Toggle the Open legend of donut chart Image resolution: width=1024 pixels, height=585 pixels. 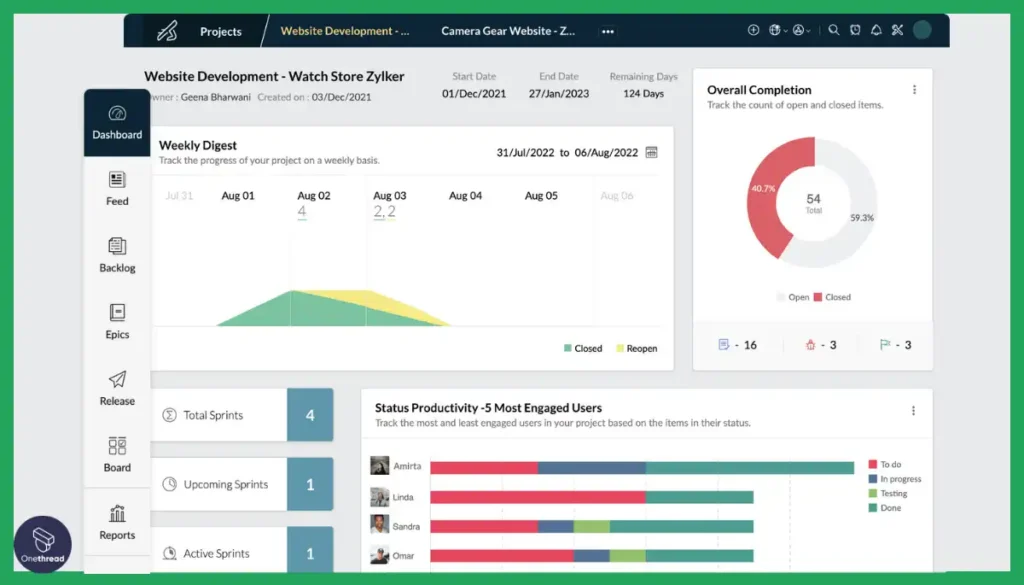[793, 297]
